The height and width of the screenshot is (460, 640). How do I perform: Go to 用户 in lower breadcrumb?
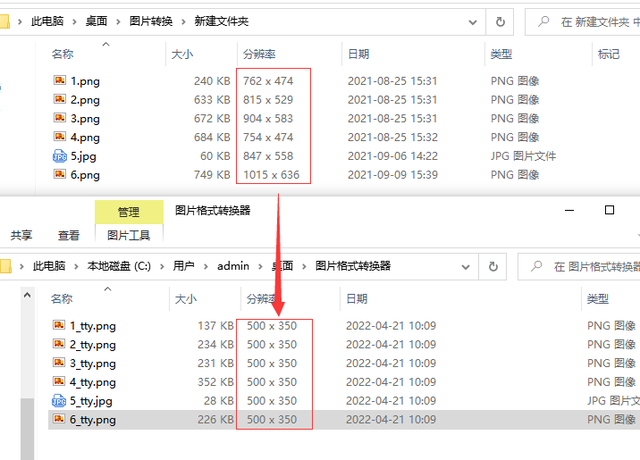pyautogui.click(x=184, y=266)
